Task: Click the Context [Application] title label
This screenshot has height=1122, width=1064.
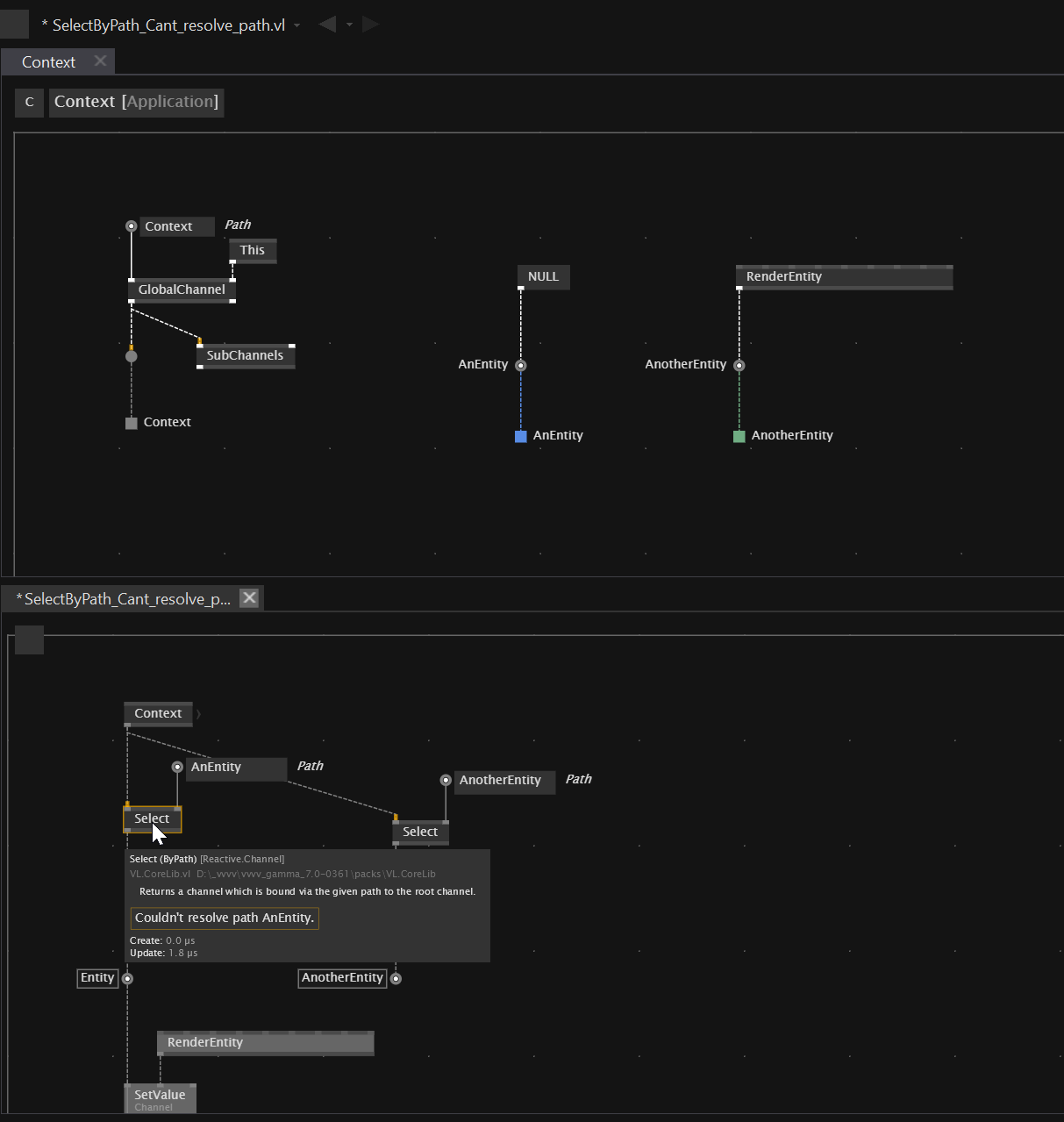Action: 136,102
